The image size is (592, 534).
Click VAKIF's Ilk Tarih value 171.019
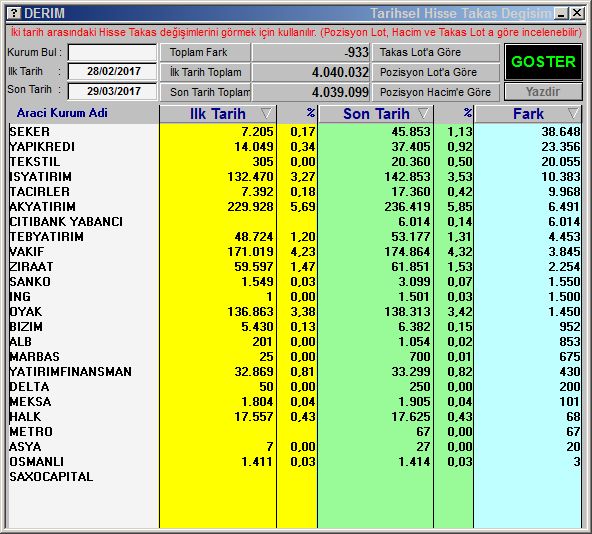(250, 252)
